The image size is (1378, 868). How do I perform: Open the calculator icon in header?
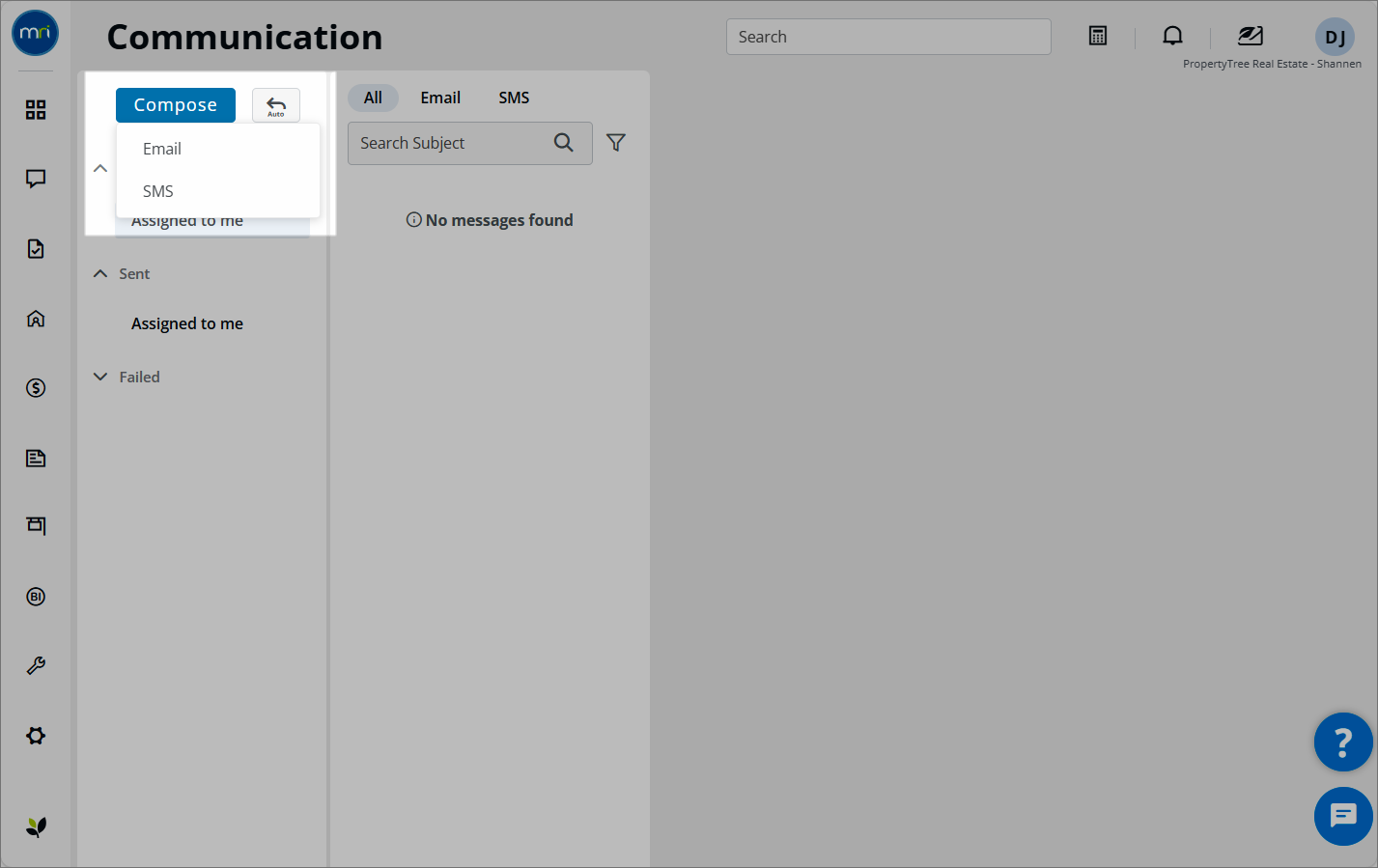1098,36
